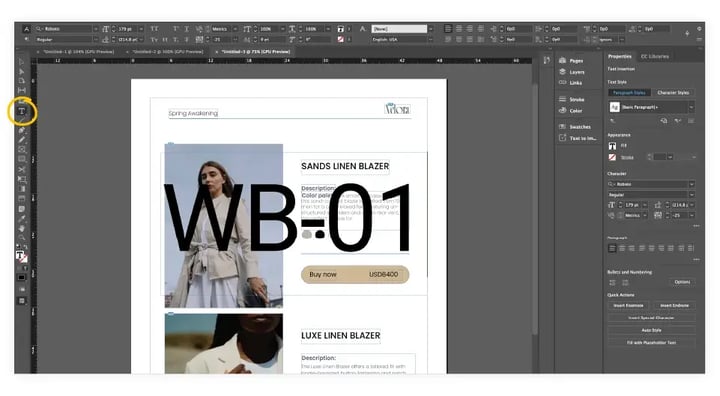Toggle the All Caps button
The image size is (720, 396).
[x=154, y=29]
